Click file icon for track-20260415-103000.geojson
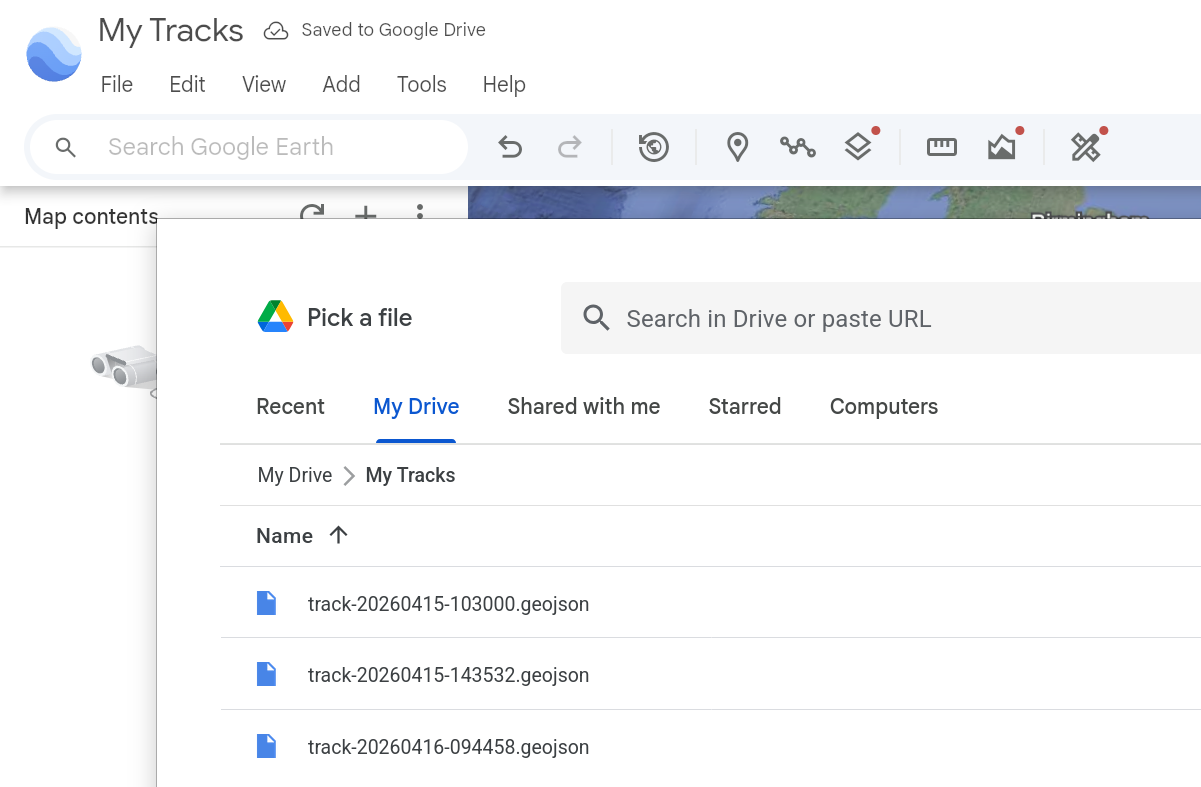 pos(266,603)
